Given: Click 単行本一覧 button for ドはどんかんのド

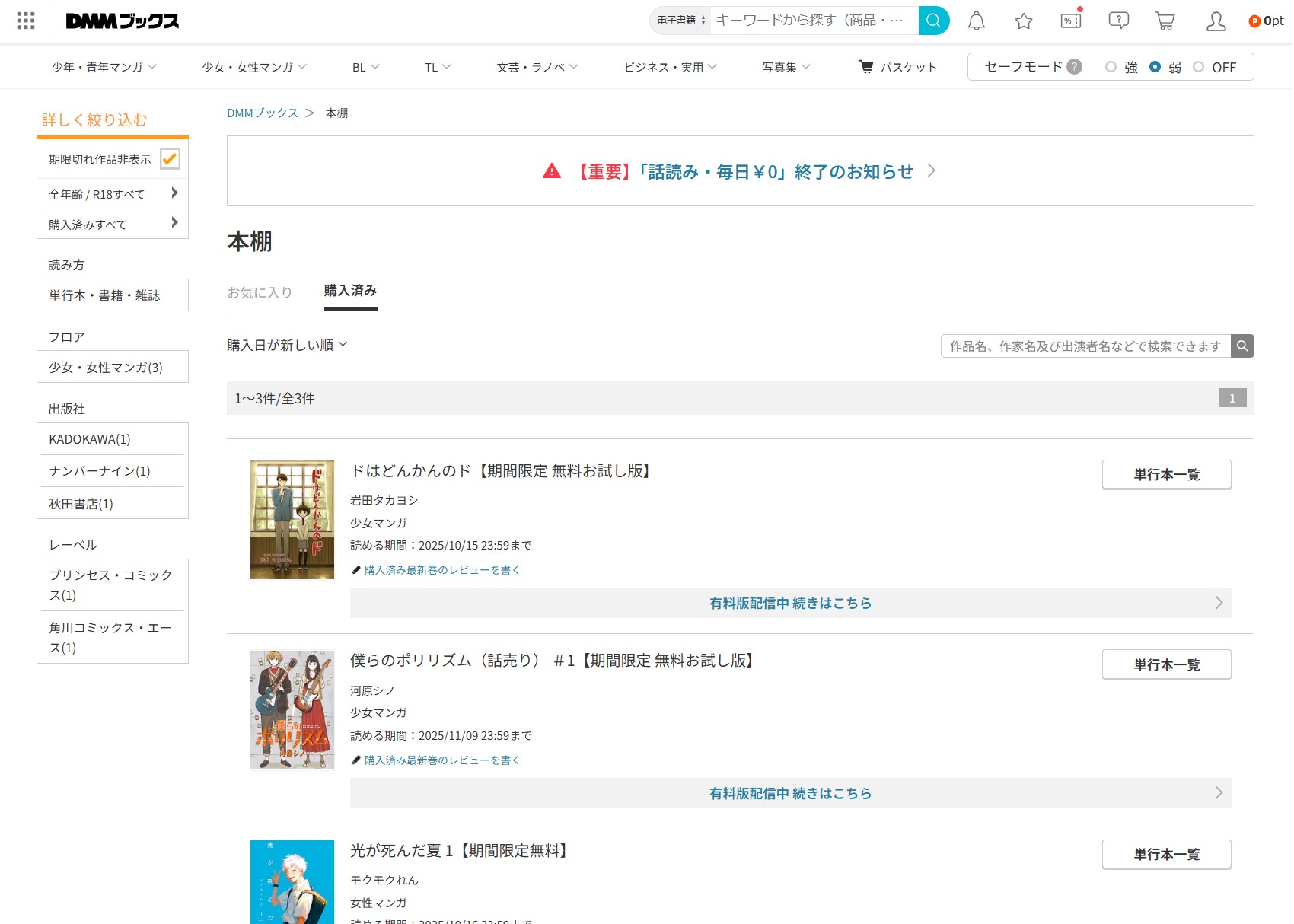Looking at the screenshot, I should (1166, 475).
